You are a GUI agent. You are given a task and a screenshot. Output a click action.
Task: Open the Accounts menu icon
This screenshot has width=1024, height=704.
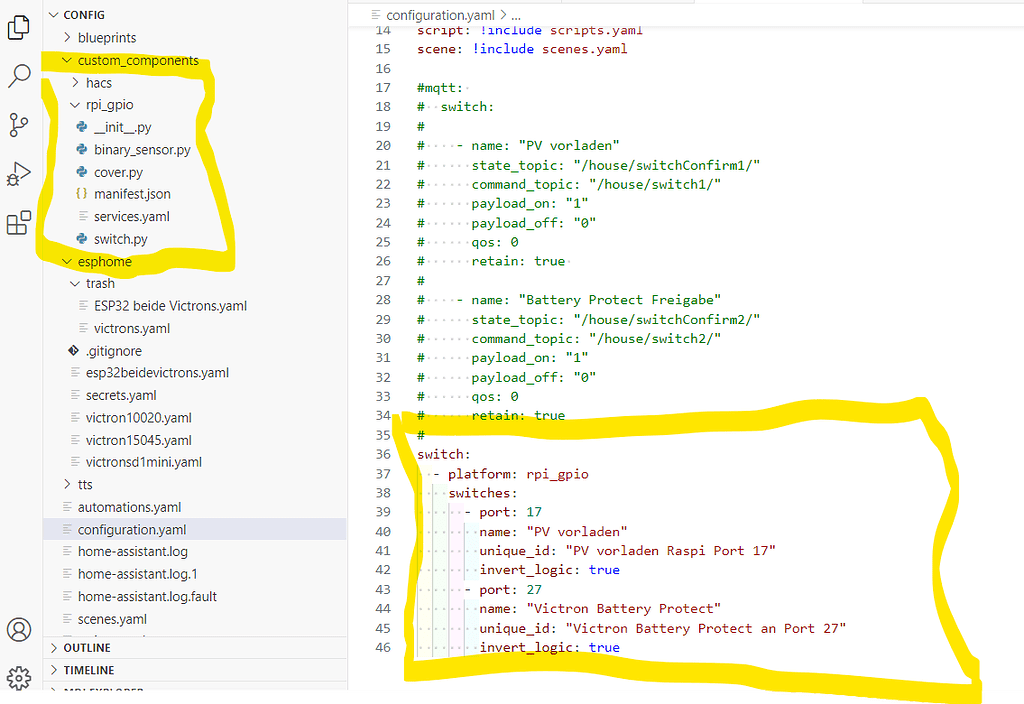click(19, 630)
